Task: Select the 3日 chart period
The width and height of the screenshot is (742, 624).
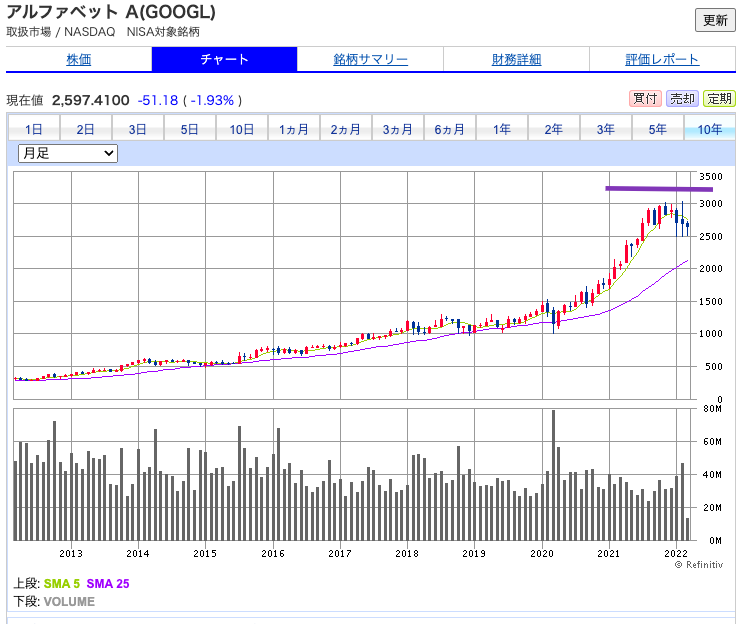Action: [138, 129]
